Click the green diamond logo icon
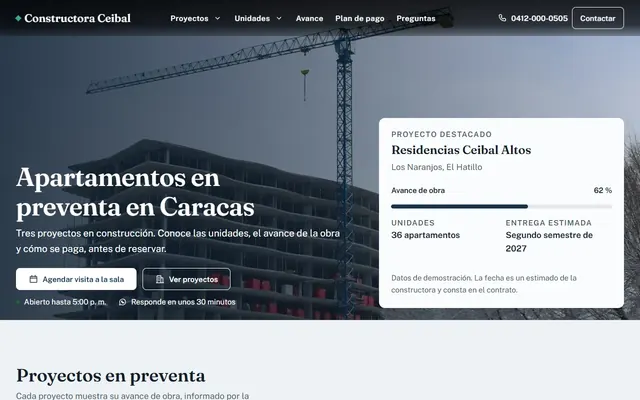Screen dimensions: 640x400 [x=18, y=18]
